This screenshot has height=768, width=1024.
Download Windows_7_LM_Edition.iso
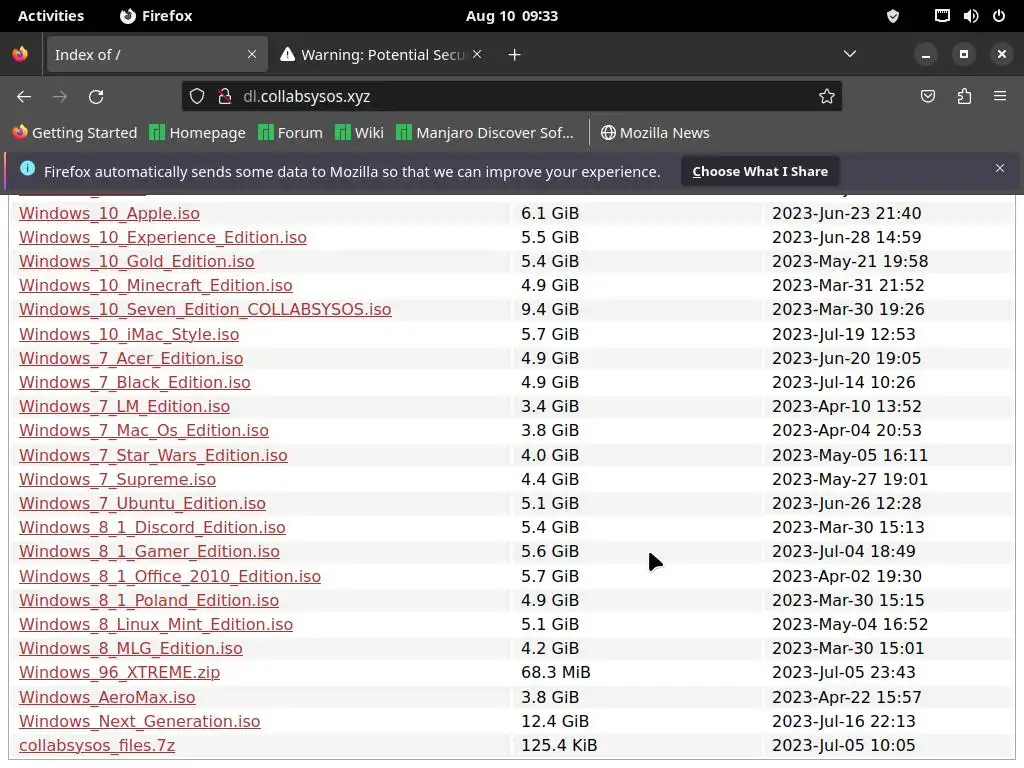pos(124,407)
